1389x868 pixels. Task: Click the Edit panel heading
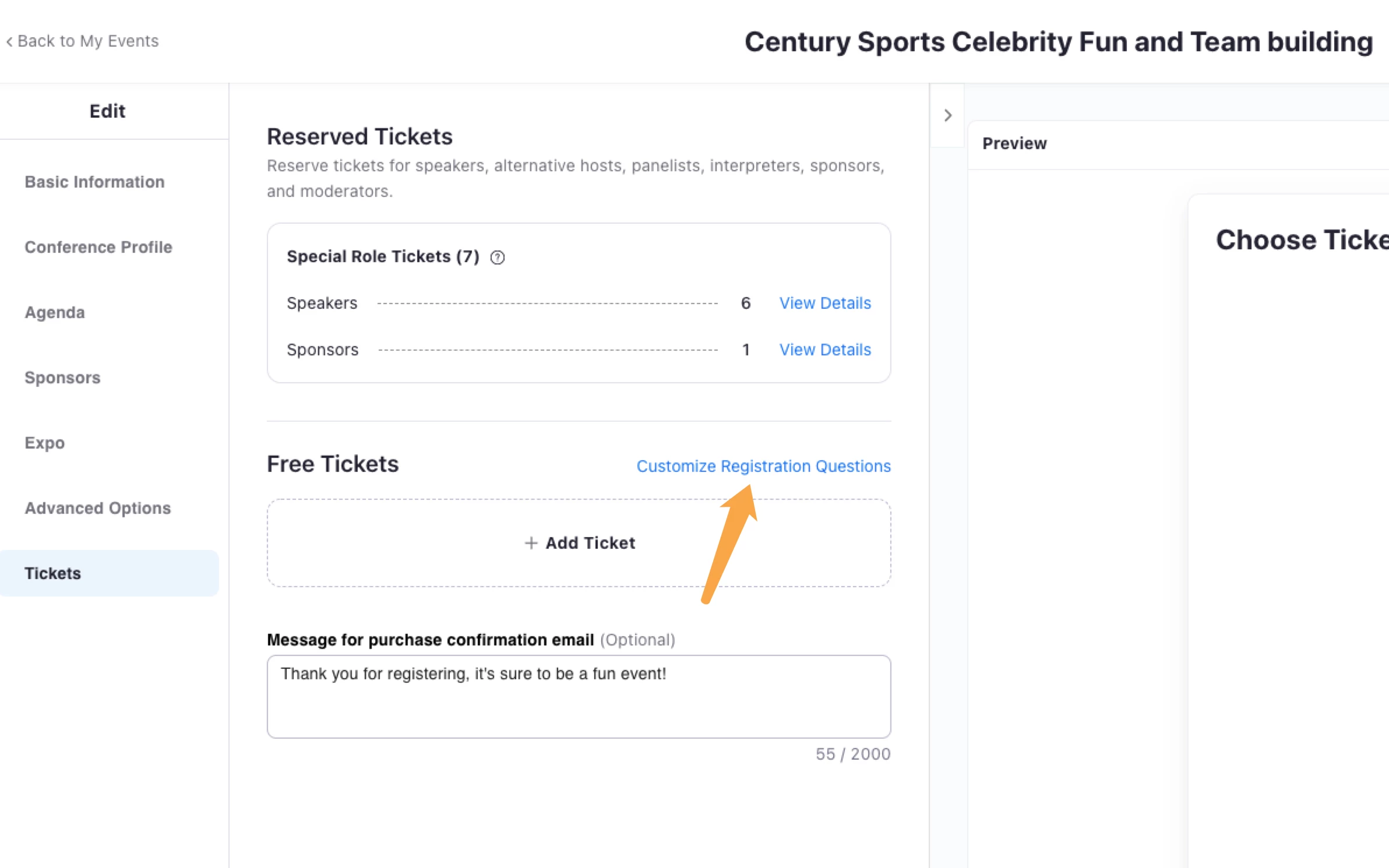107,111
